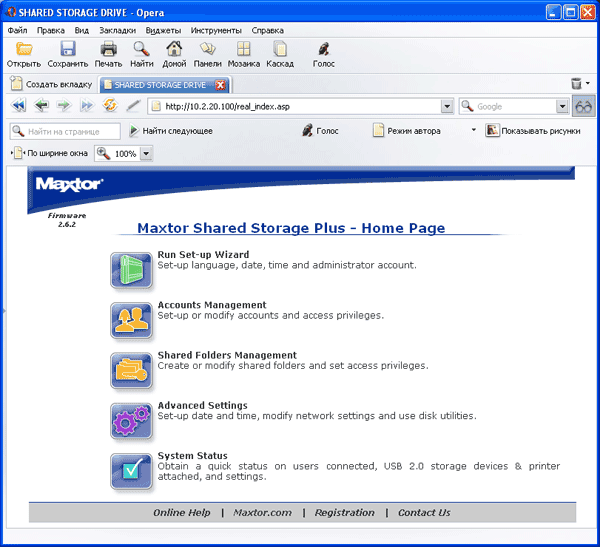The width and height of the screenshot is (600, 547).
Task: Open Run Set-up Wizard green icon
Action: [131, 270]
